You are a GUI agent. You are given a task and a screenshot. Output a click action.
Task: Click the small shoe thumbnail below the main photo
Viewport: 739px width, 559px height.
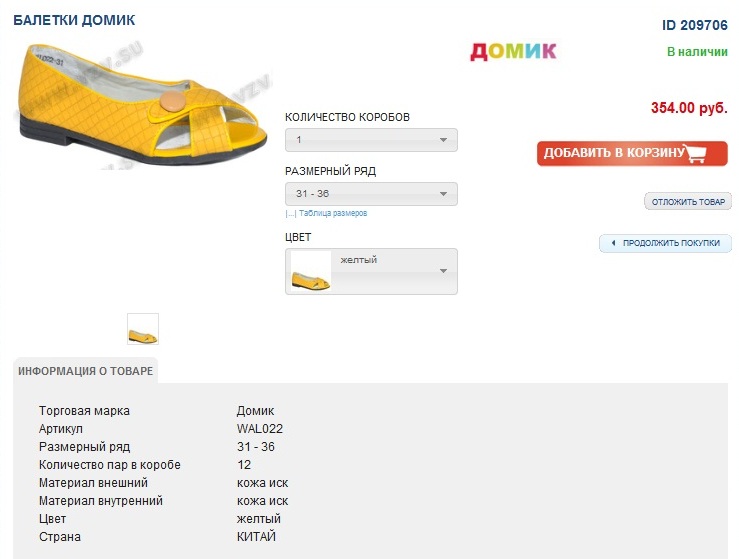point(143,329)
